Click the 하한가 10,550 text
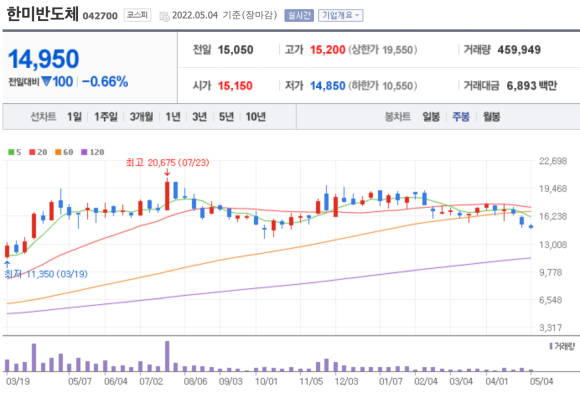The image size is (580, 393). 383,86
